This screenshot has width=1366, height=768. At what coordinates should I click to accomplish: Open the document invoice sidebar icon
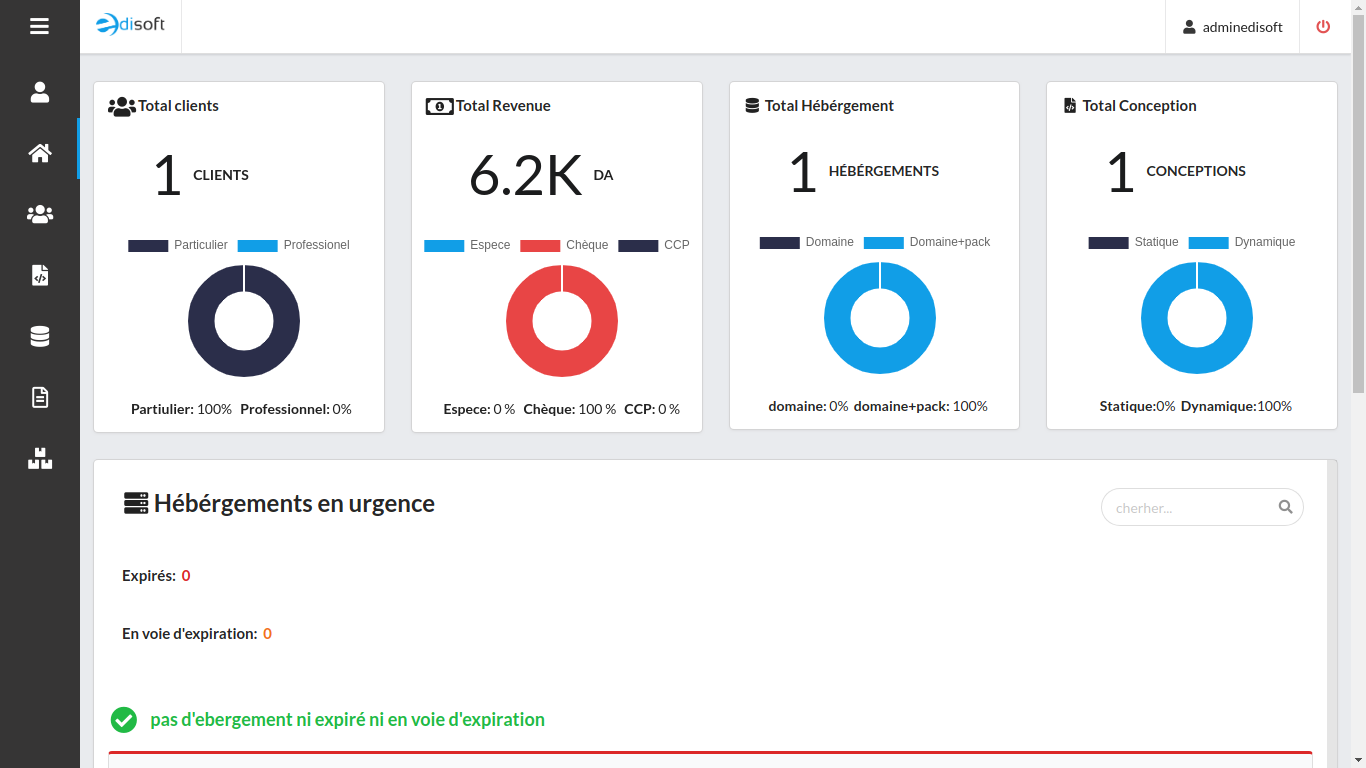pos(39,397)
